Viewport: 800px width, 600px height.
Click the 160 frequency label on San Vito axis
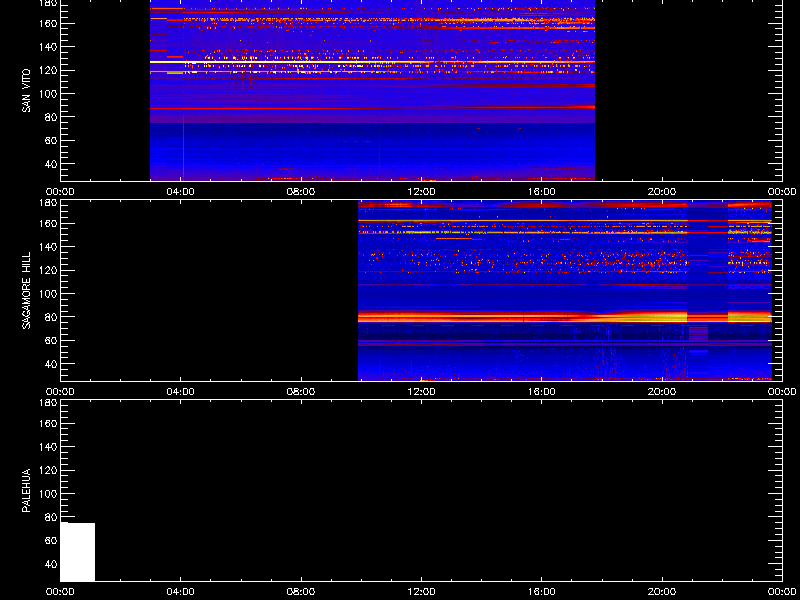coord(47,23)
